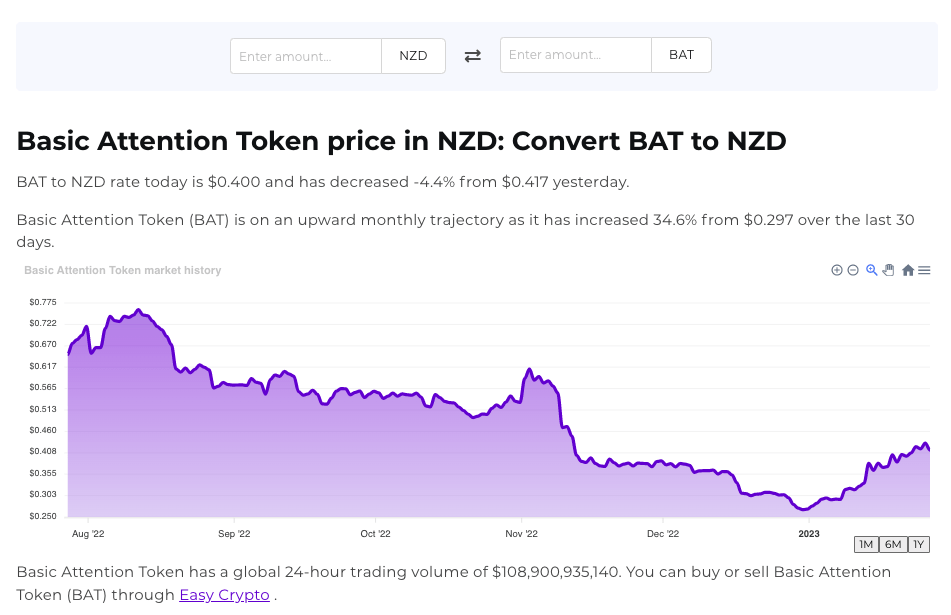Follow the Easy Crypto link
Viewport: 951px width, 615px height.
(x=224, y=595)
